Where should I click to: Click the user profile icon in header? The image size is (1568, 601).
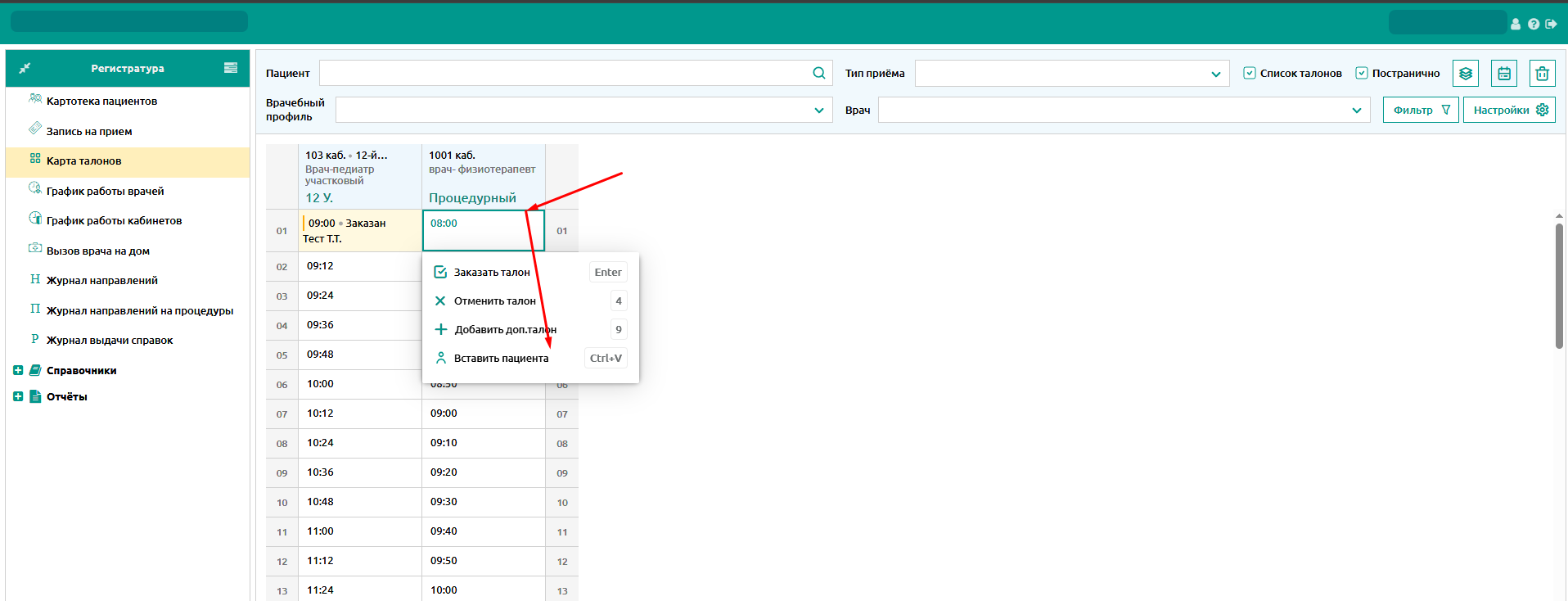(1516, 25)
